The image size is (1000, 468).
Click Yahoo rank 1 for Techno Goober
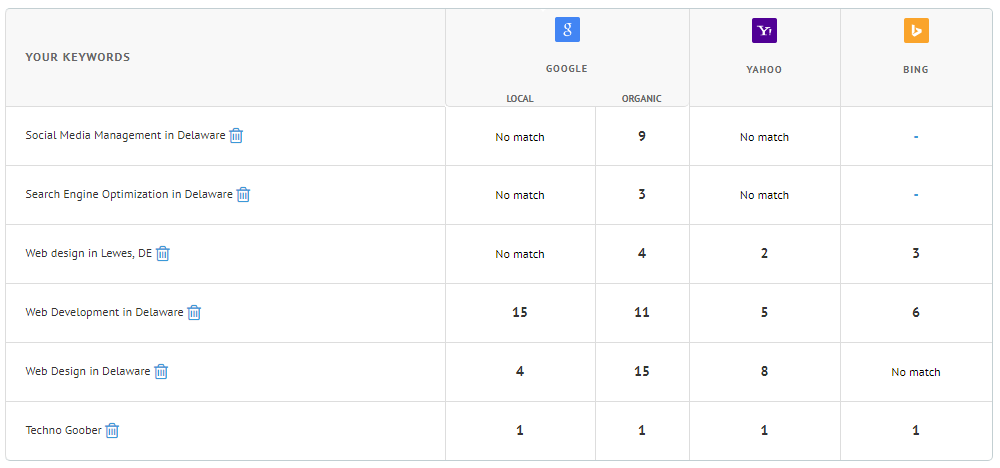pyautogui.click(x=764, y=430)
